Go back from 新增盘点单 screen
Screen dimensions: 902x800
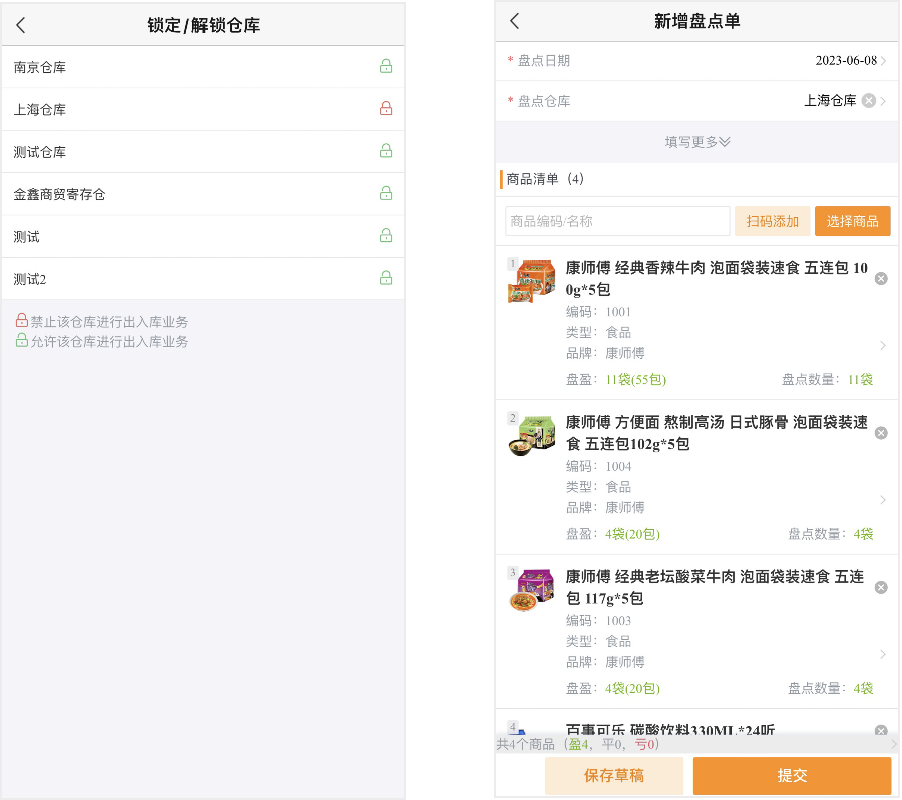[515, 21]
